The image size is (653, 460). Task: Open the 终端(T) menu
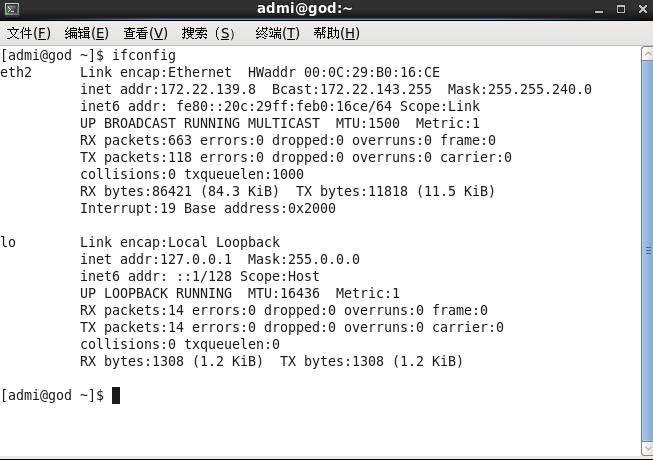(x=277, y=33)
